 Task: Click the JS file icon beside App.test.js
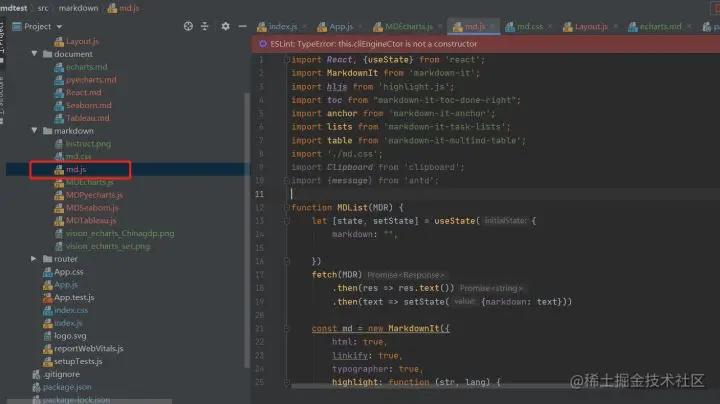pyautogui.click(x=47, y=297)
